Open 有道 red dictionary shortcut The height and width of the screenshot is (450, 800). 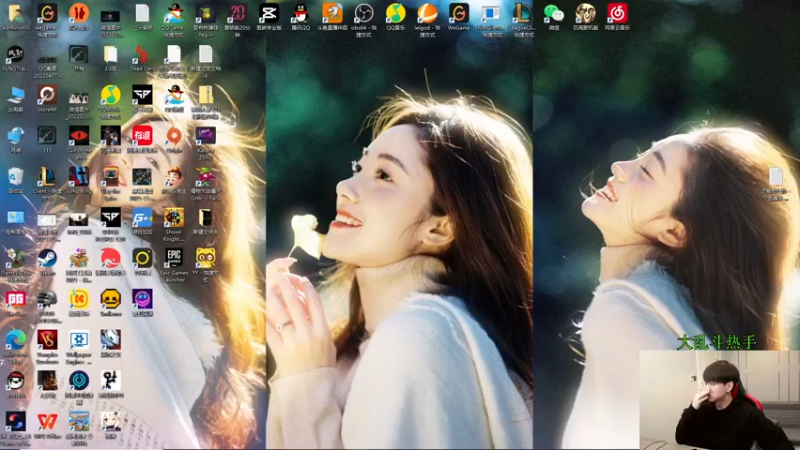(x=142, y=136)
